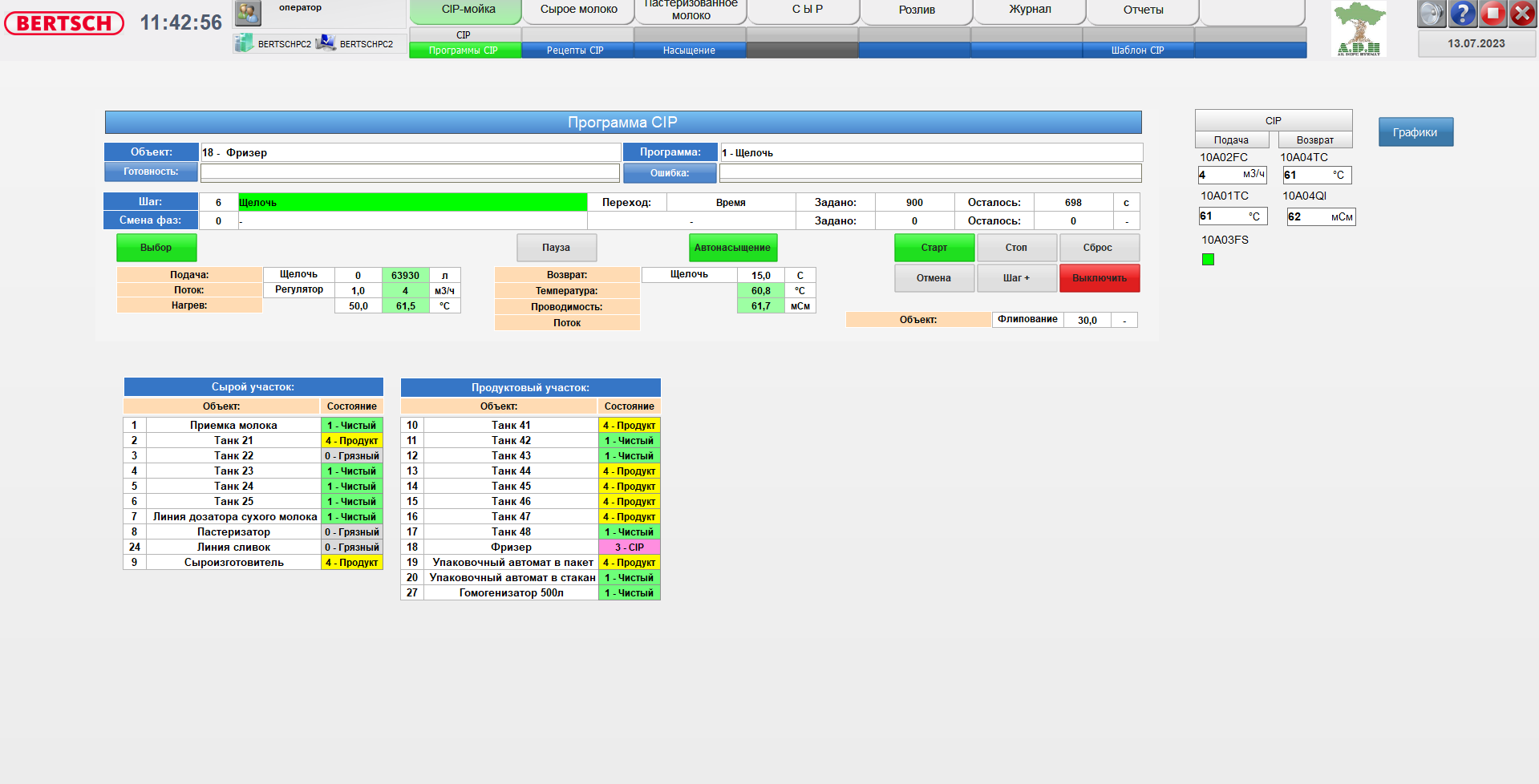This screenshot has width=1539, height=784.
Task: Click the speaker alarm sound icon
Action: pos(1431,14)
